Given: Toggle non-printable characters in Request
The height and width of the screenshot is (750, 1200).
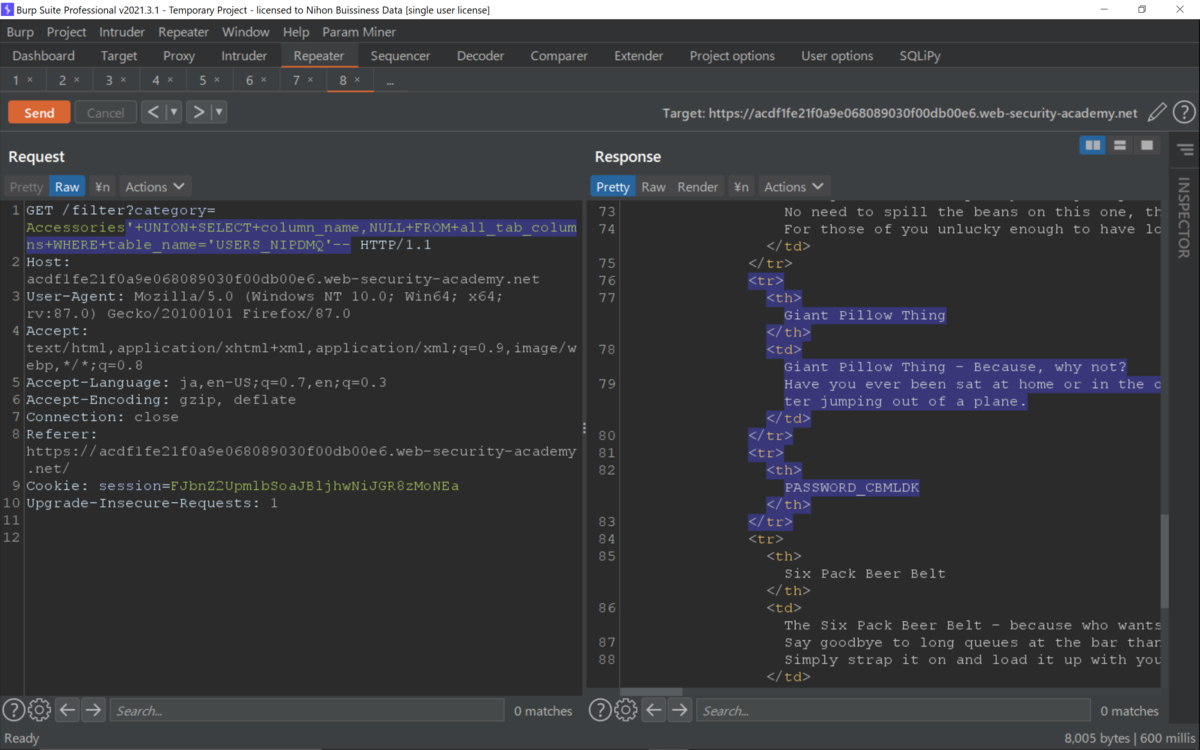Looking at the screenshot, I should (102, 187).
